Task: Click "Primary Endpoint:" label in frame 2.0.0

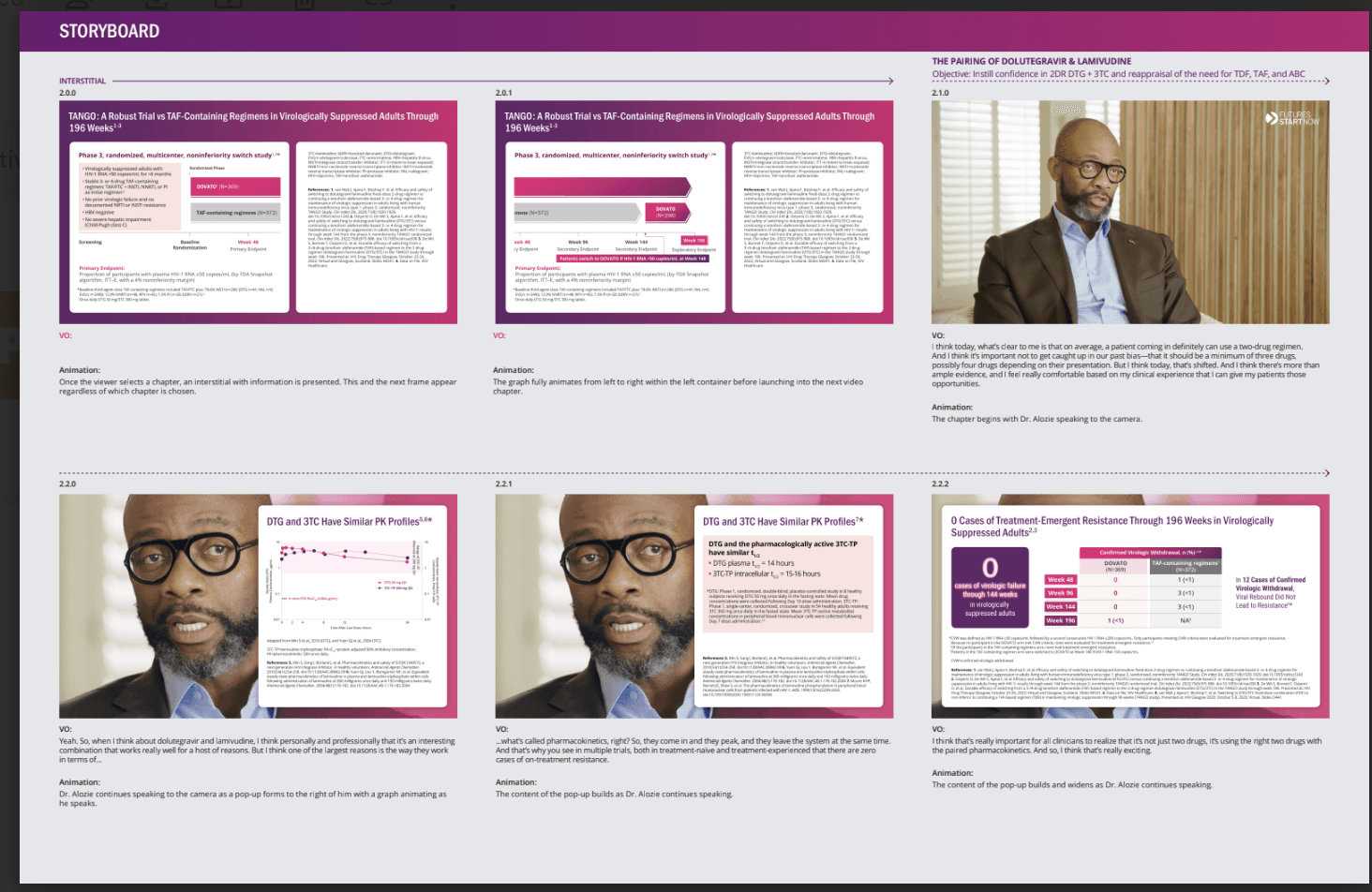Action: (x=101, y=268)
